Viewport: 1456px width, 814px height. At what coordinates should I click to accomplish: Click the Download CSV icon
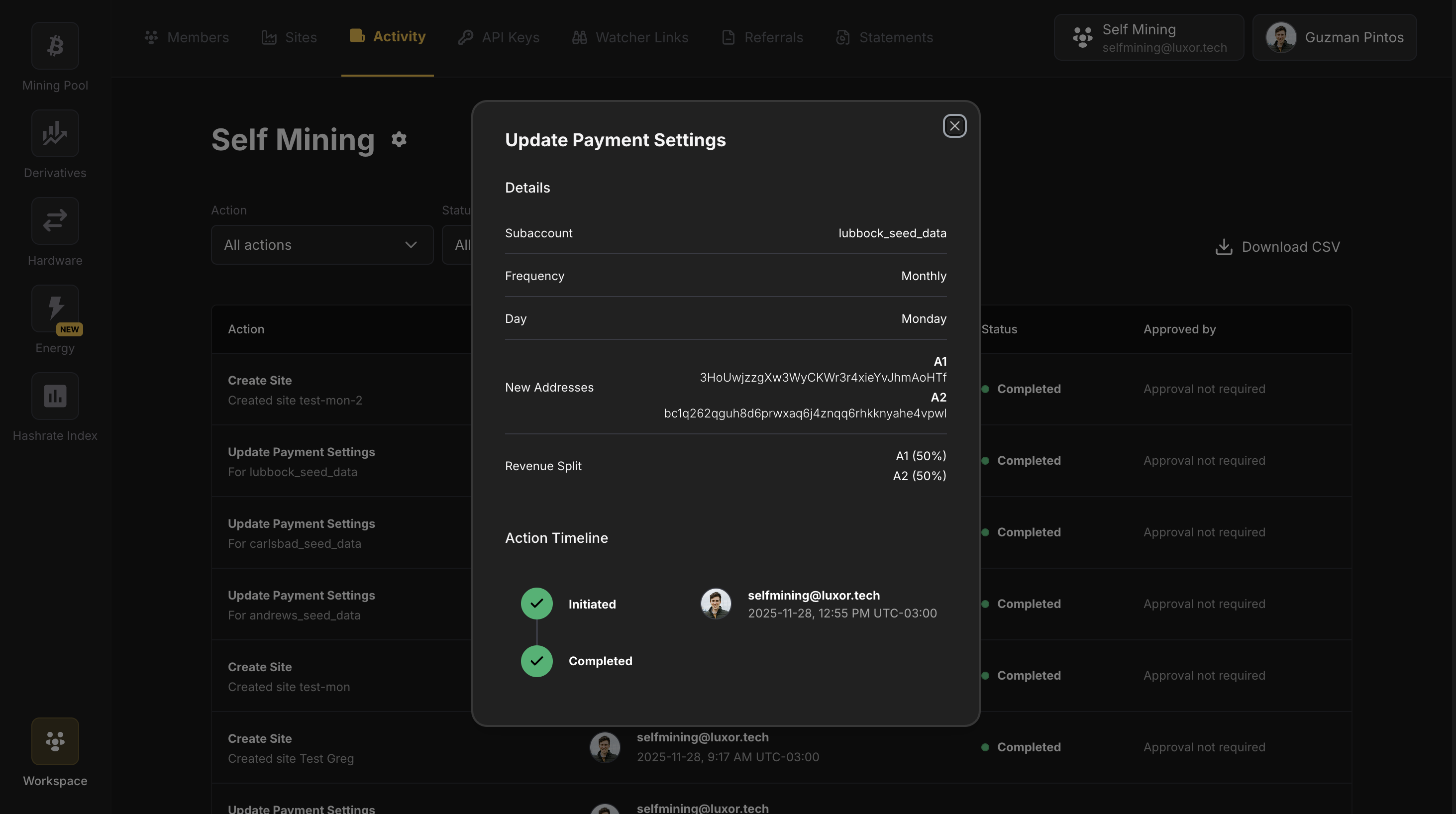click(1224, 246)
